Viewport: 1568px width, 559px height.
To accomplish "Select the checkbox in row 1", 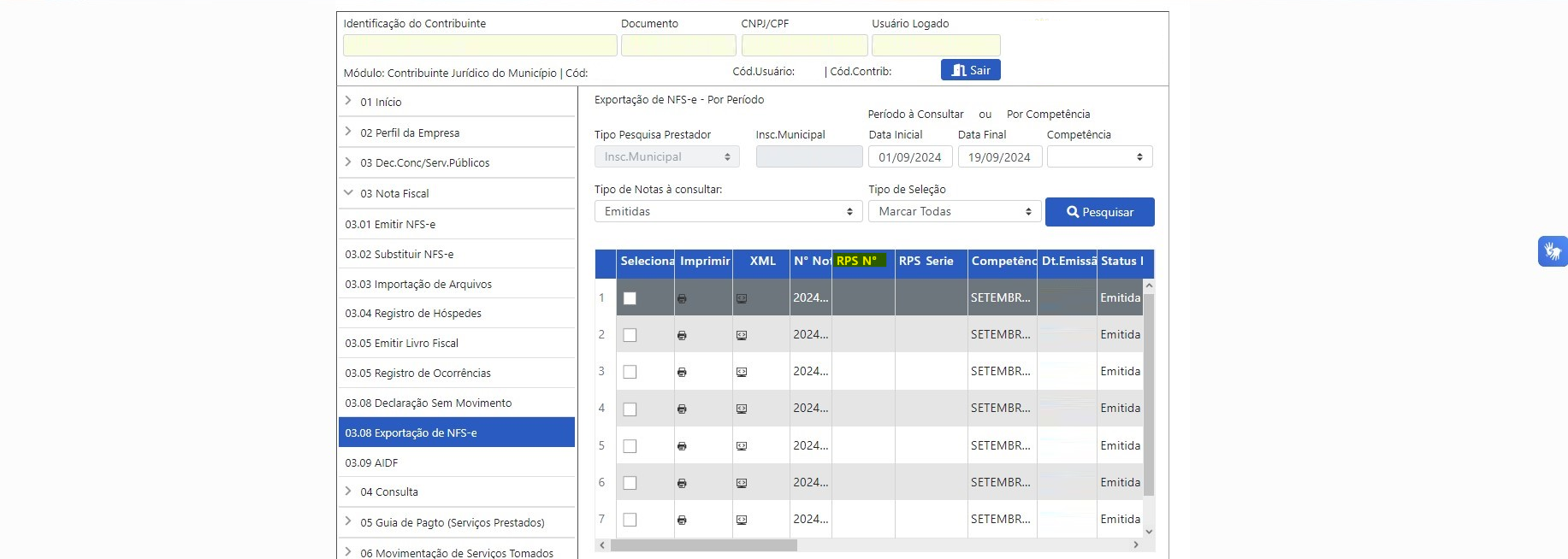I will tap(630, 298).
